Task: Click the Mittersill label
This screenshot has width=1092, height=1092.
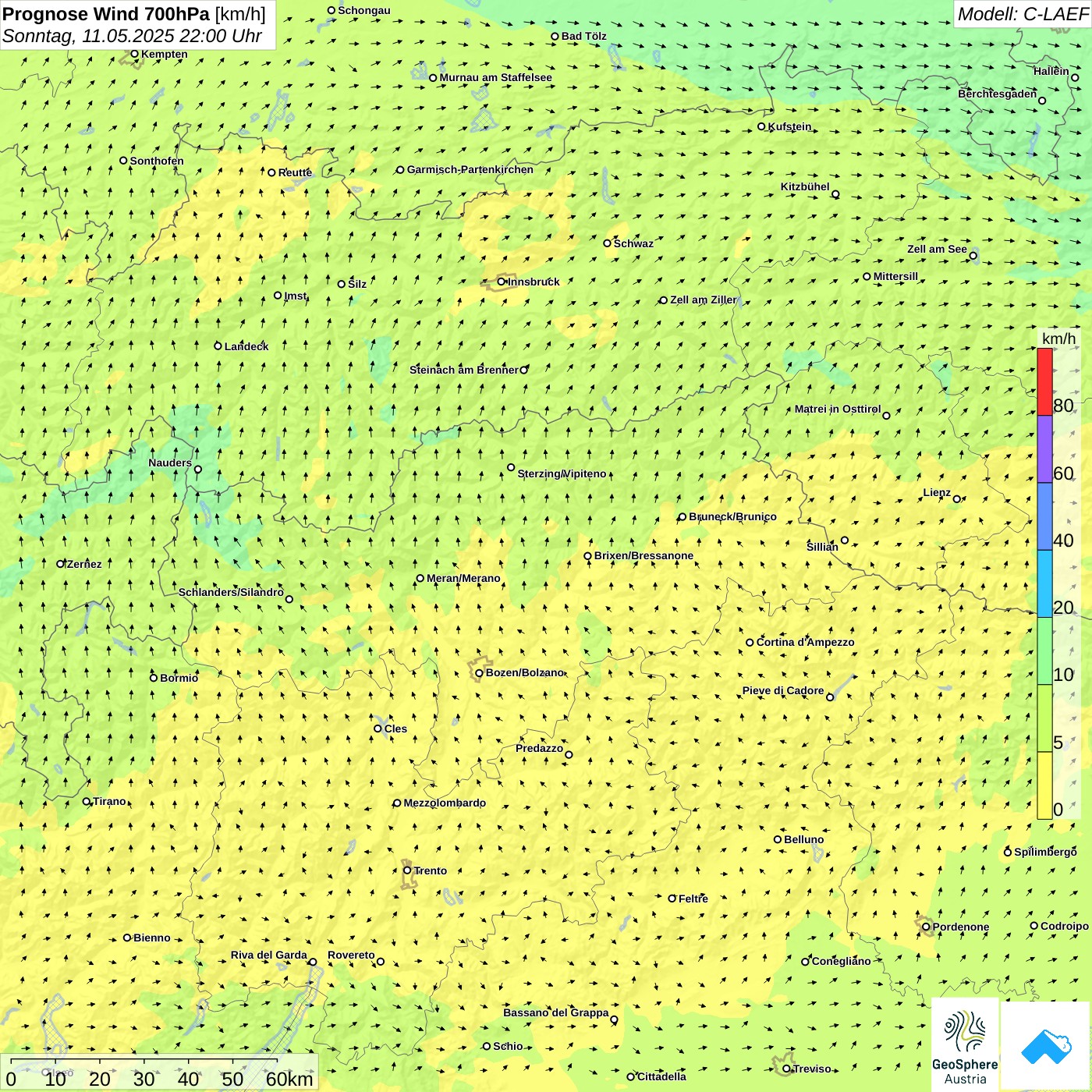Action: (895, 276)
